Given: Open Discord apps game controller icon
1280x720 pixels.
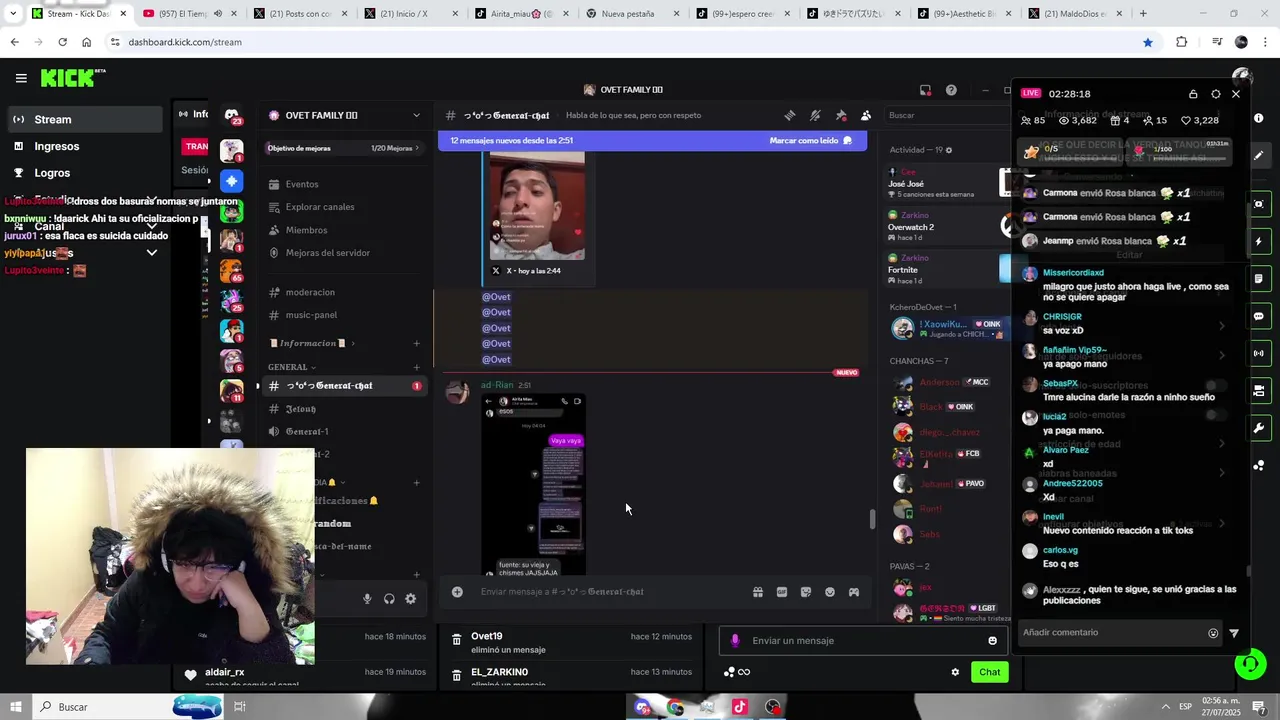Looking at the screenshot, I should pos(854,592).
